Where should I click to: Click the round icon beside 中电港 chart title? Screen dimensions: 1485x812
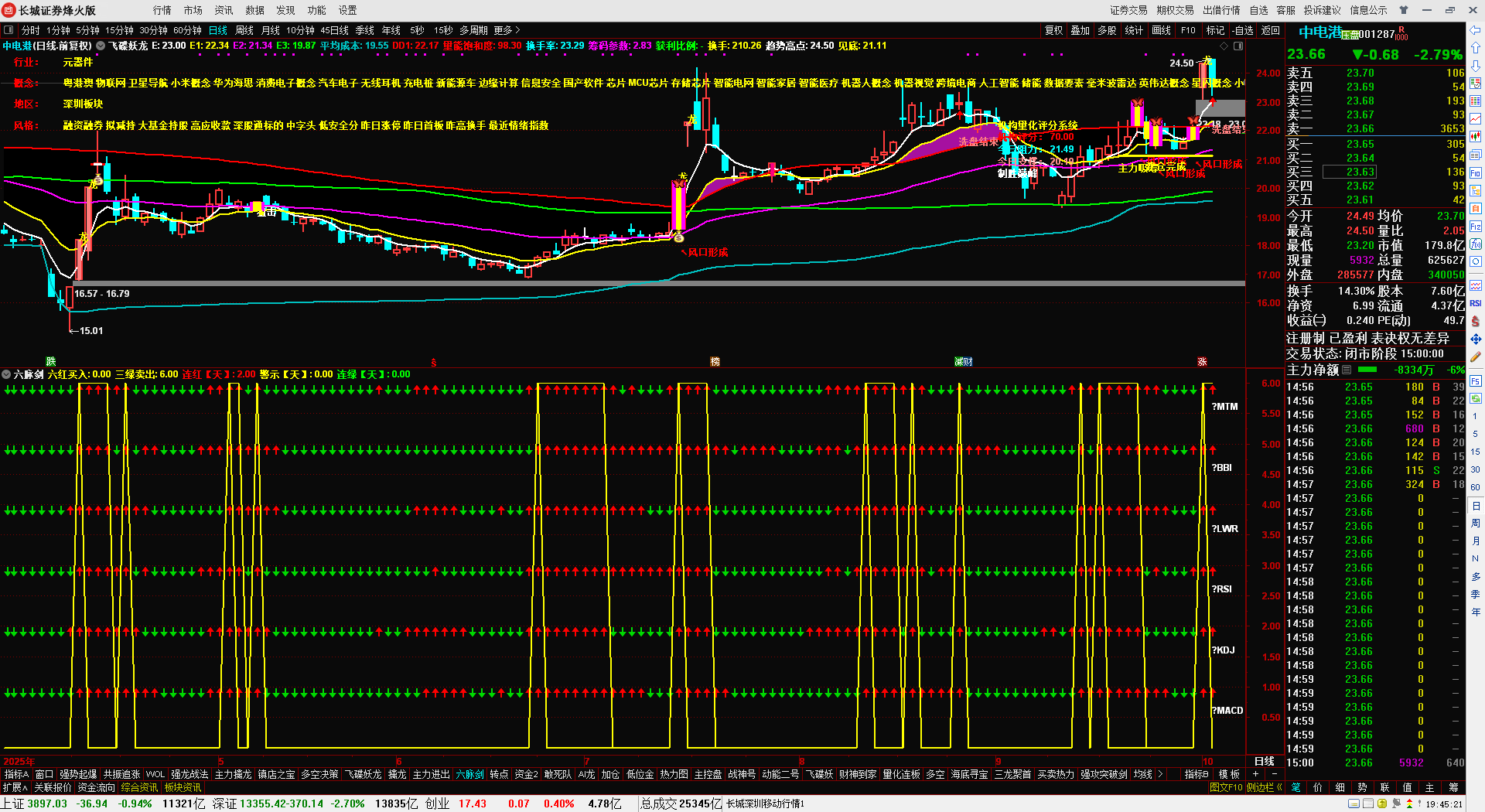[101, 46]
